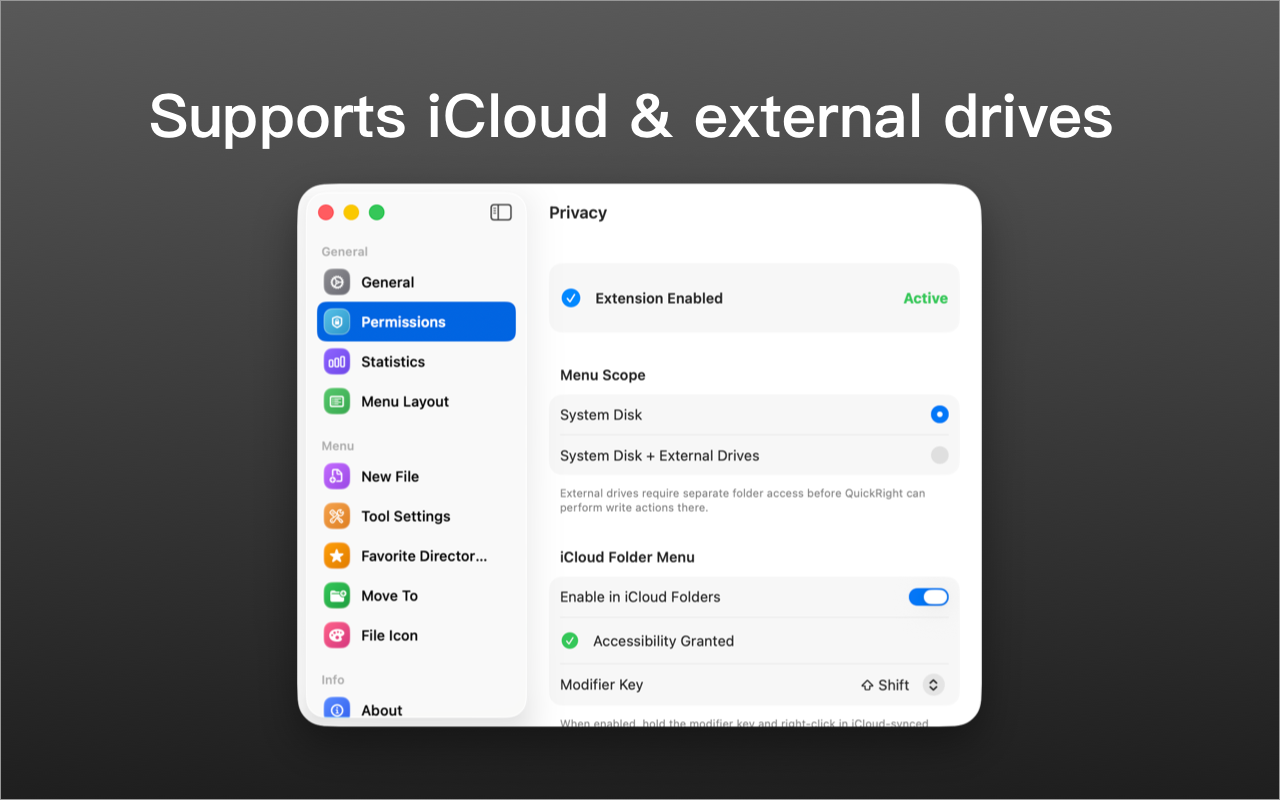Click the Menu Layout icon
This screenshot has height=800, width=1280.
tap(337, 402)
